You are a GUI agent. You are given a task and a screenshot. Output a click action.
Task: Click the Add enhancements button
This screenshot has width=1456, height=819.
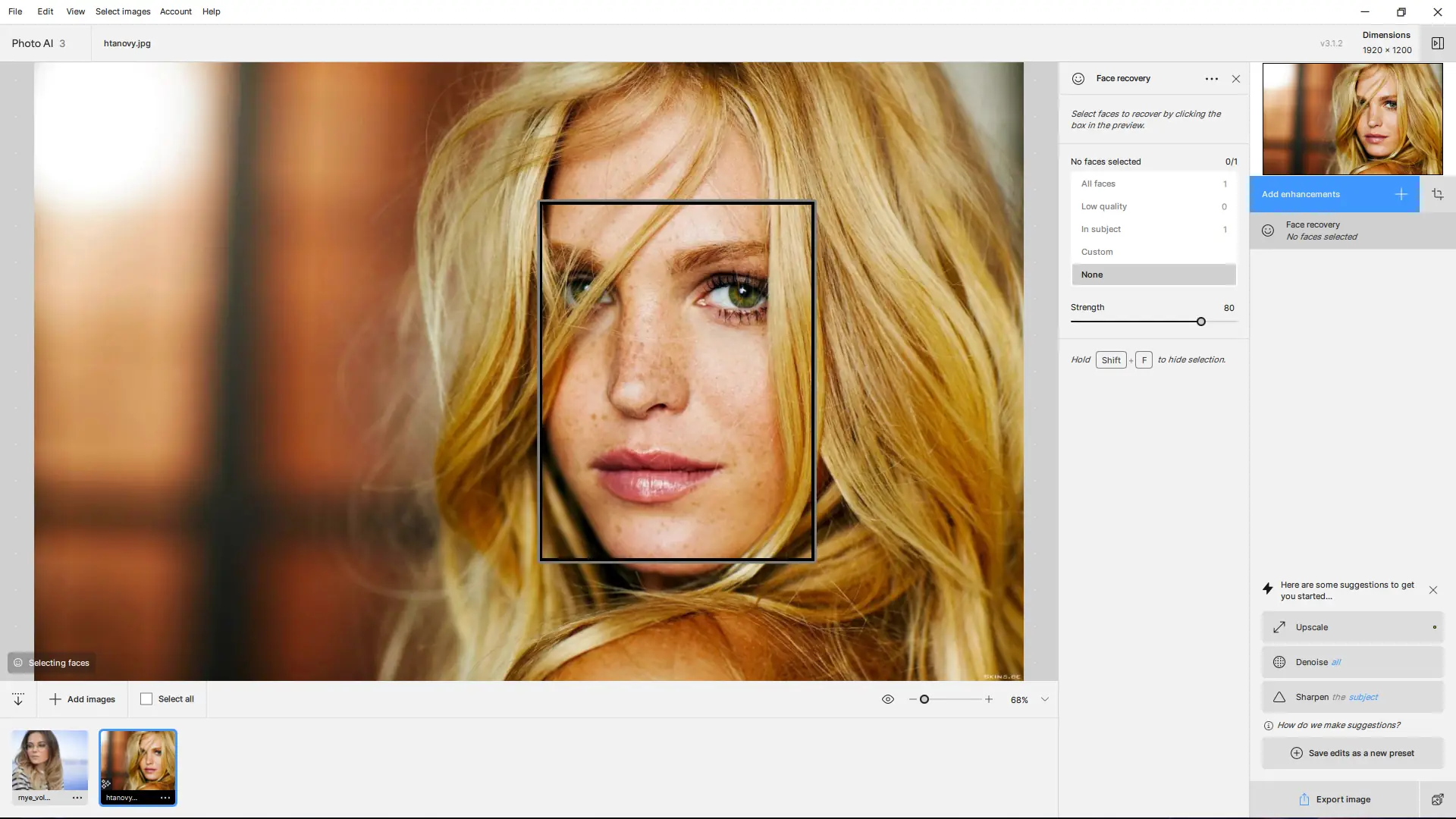(1334, 194)
